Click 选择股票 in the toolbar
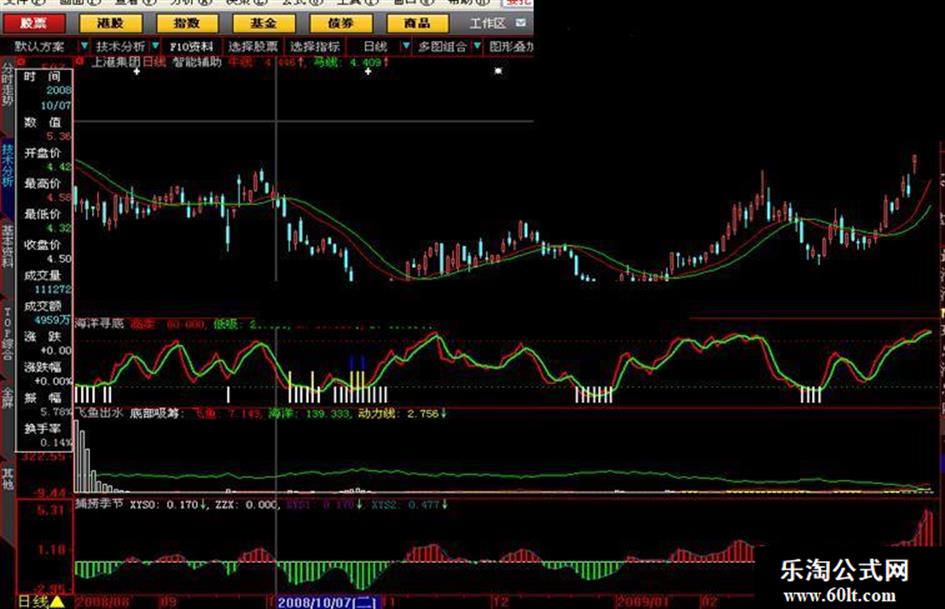This screenshot has height=609, width=945. pyautogui.click(x=253, y=46)
